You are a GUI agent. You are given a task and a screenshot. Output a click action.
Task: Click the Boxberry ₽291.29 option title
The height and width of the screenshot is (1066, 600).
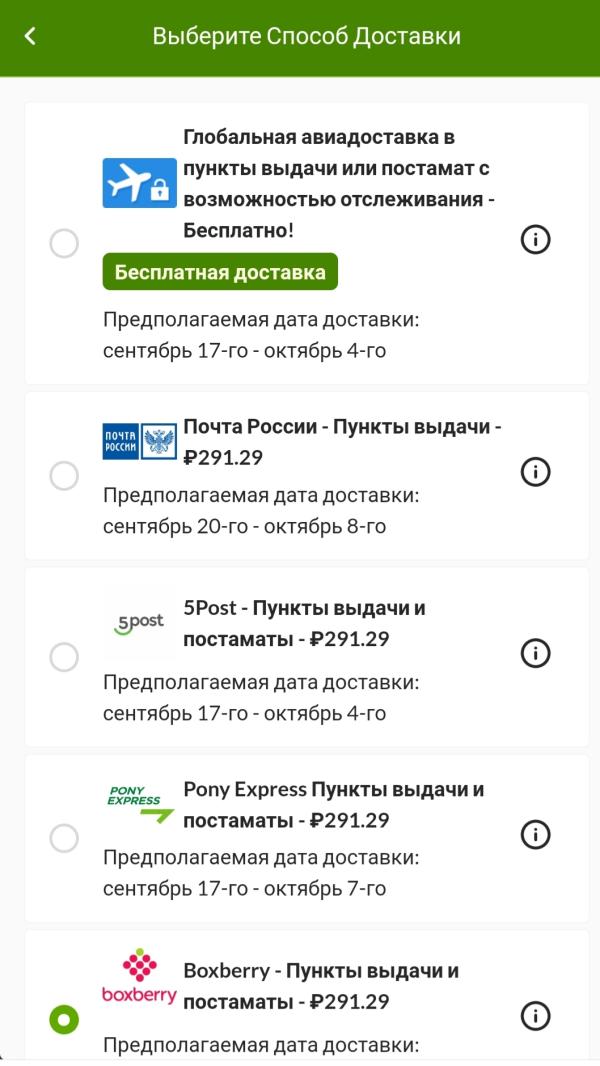pos(321,986)
